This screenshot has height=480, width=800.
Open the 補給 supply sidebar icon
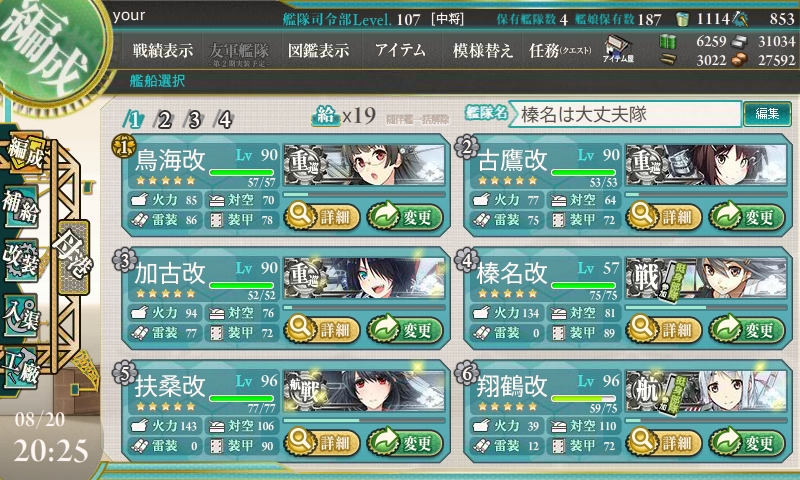click(x=21, y=207)
